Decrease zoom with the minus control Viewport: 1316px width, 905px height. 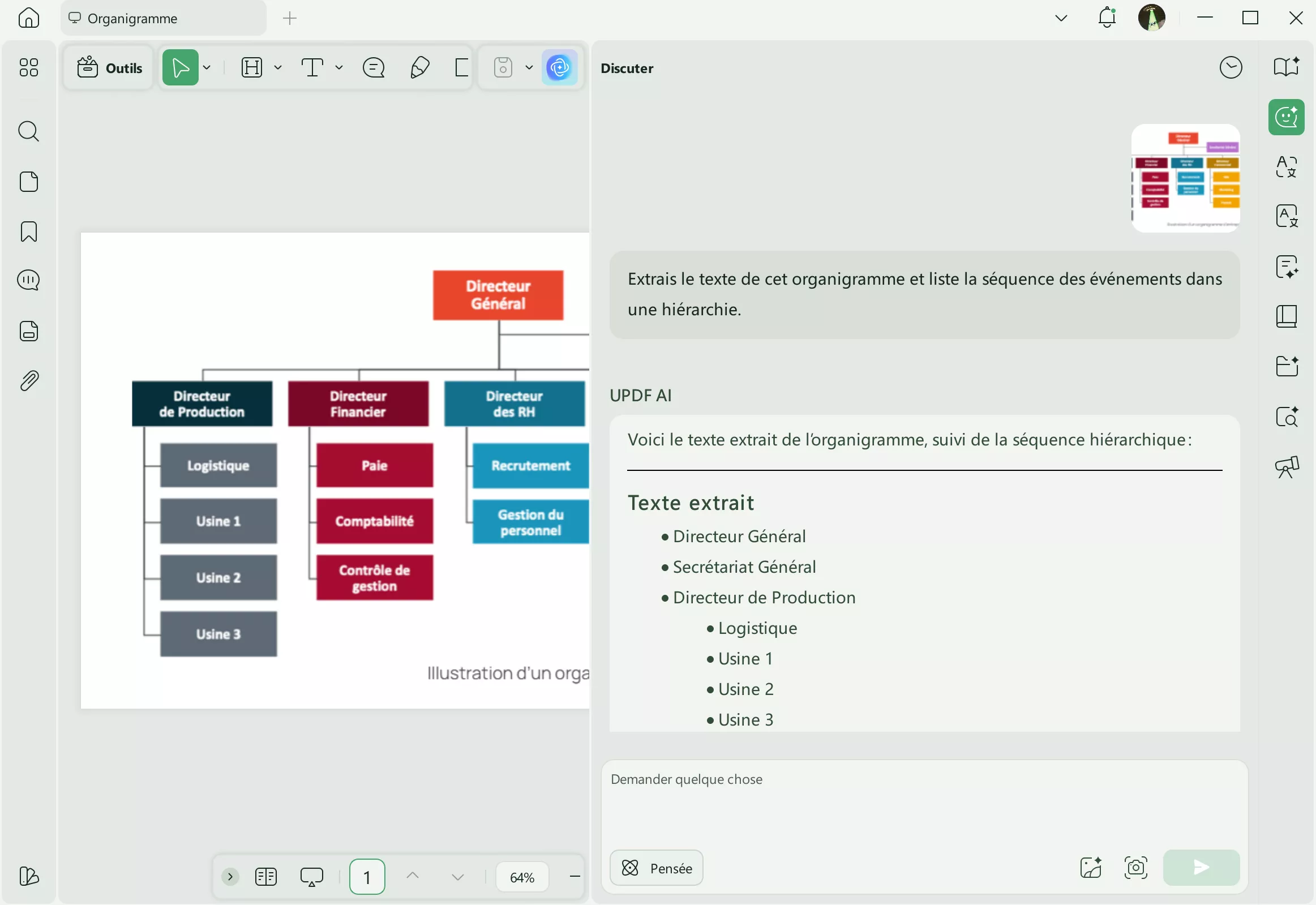coord(575,876)
